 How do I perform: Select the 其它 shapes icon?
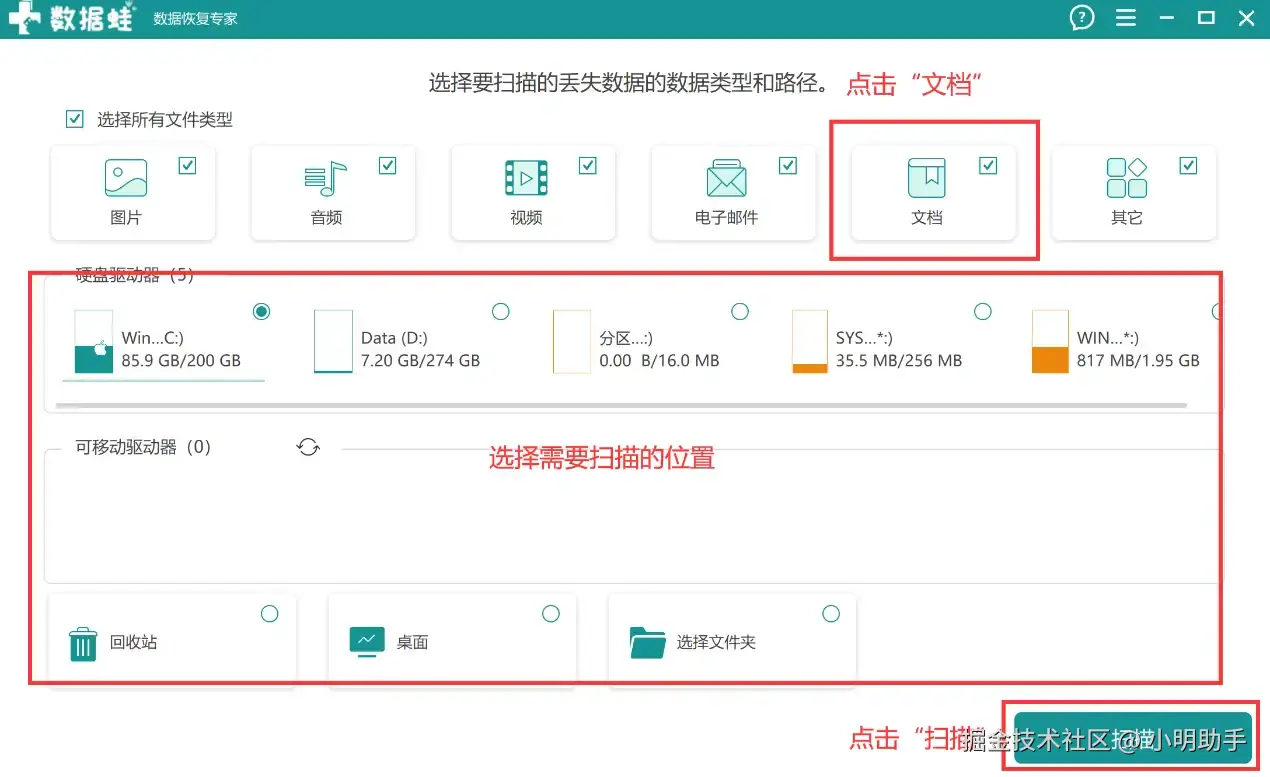1127,178
